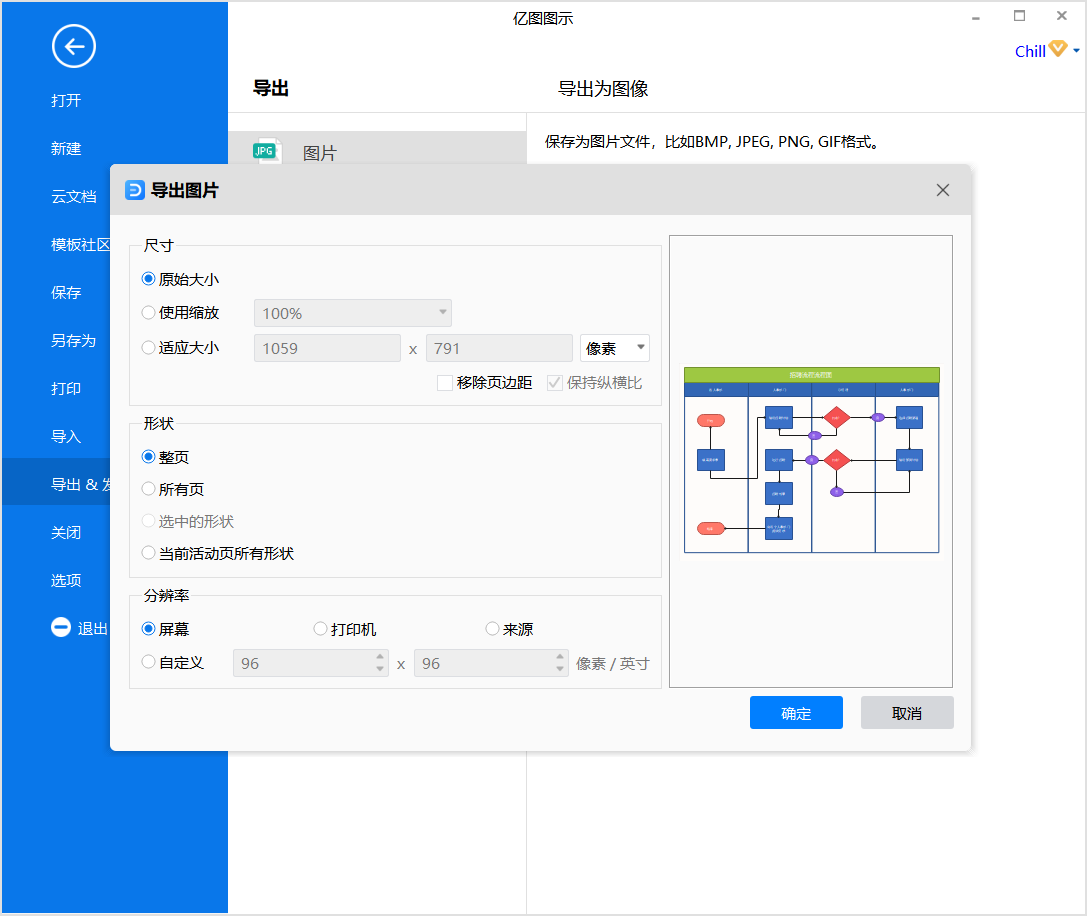Click first custom resolution field 96
Viewport: 1087px width, 916px height.
click(311, 664)
